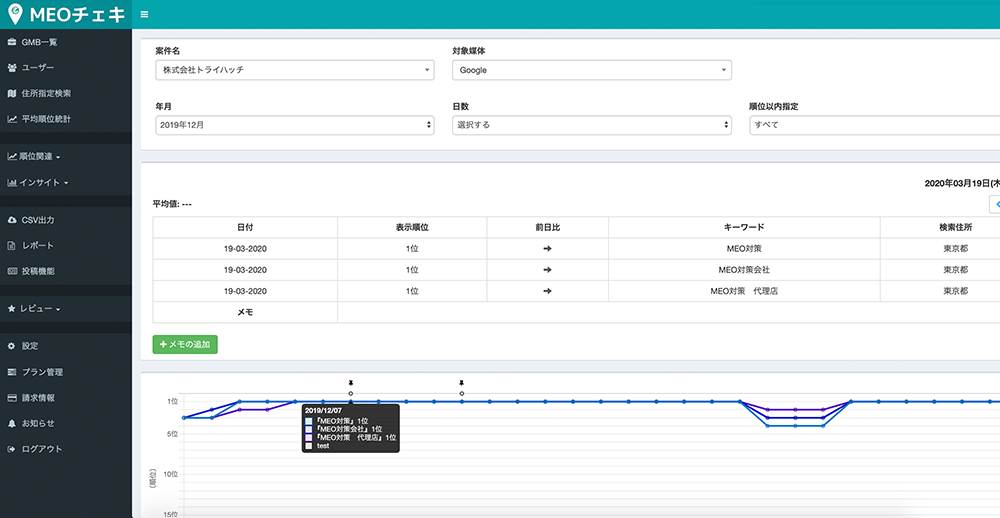
Task: Click the green メモの追加 button
Action: click(x=185, y=344)
